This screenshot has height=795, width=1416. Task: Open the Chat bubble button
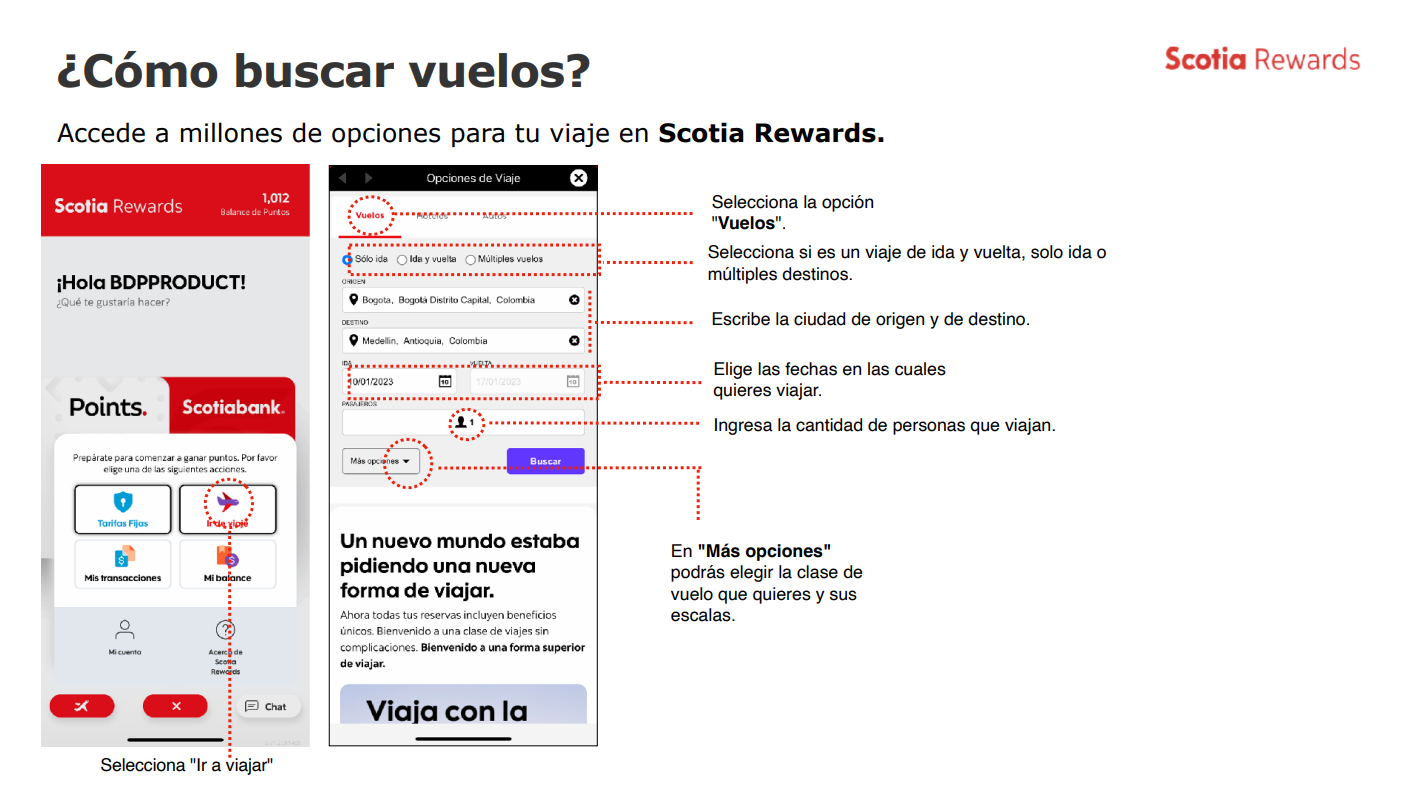pos(267,706)
